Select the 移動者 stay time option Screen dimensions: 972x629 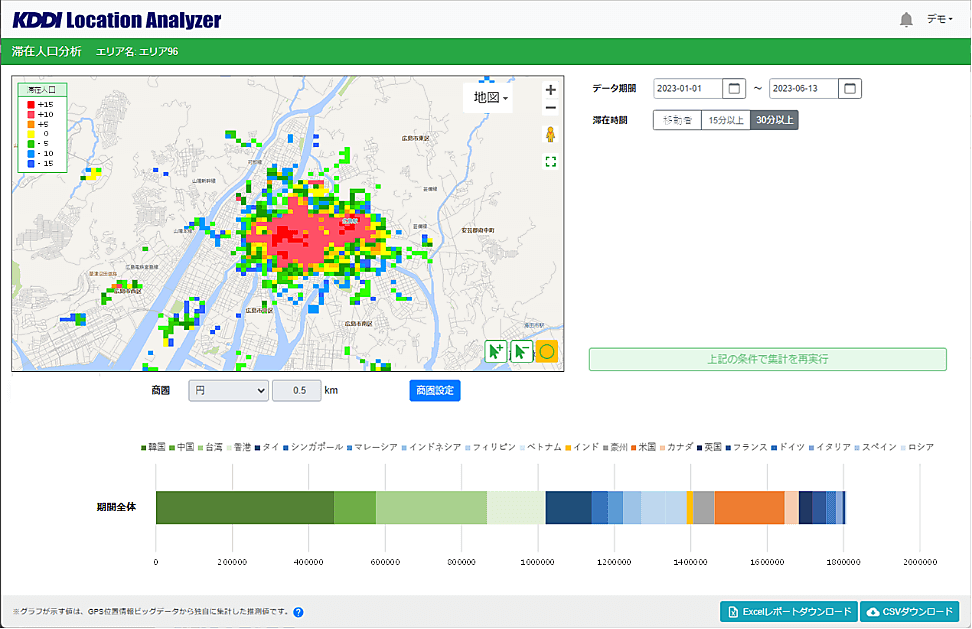click(x=676, y=120)
